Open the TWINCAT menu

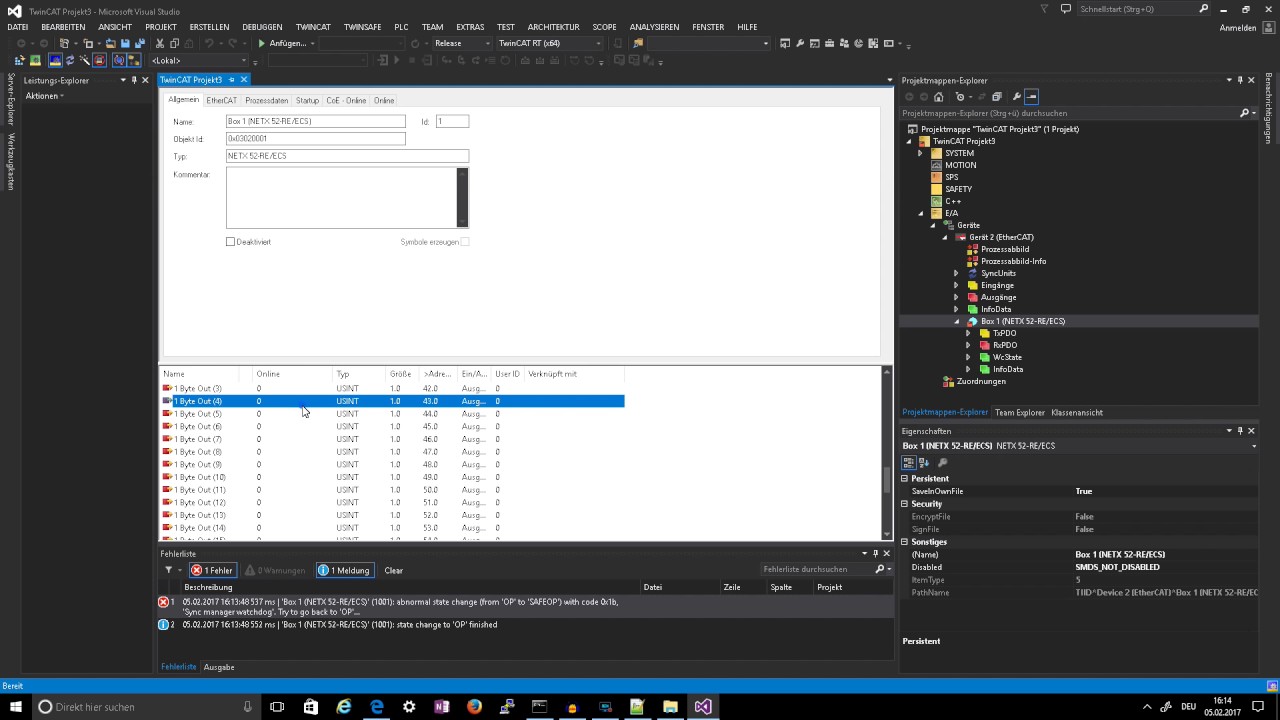[x=313, y=27]
